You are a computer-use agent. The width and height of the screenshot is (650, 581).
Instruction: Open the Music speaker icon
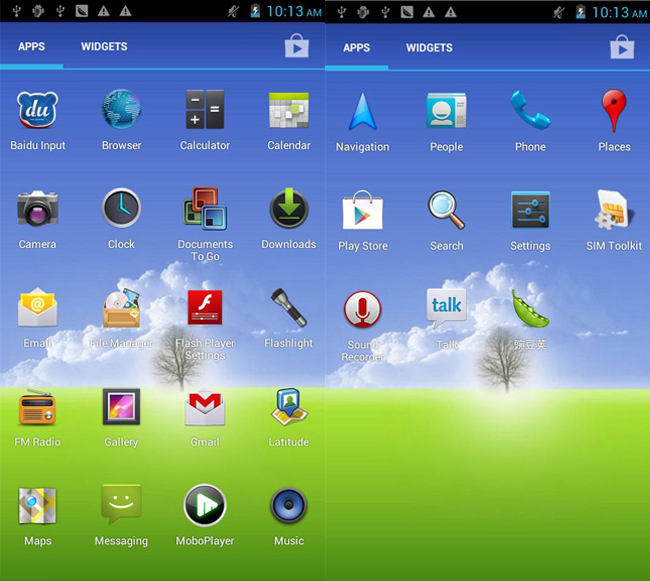tap(289, 506)
